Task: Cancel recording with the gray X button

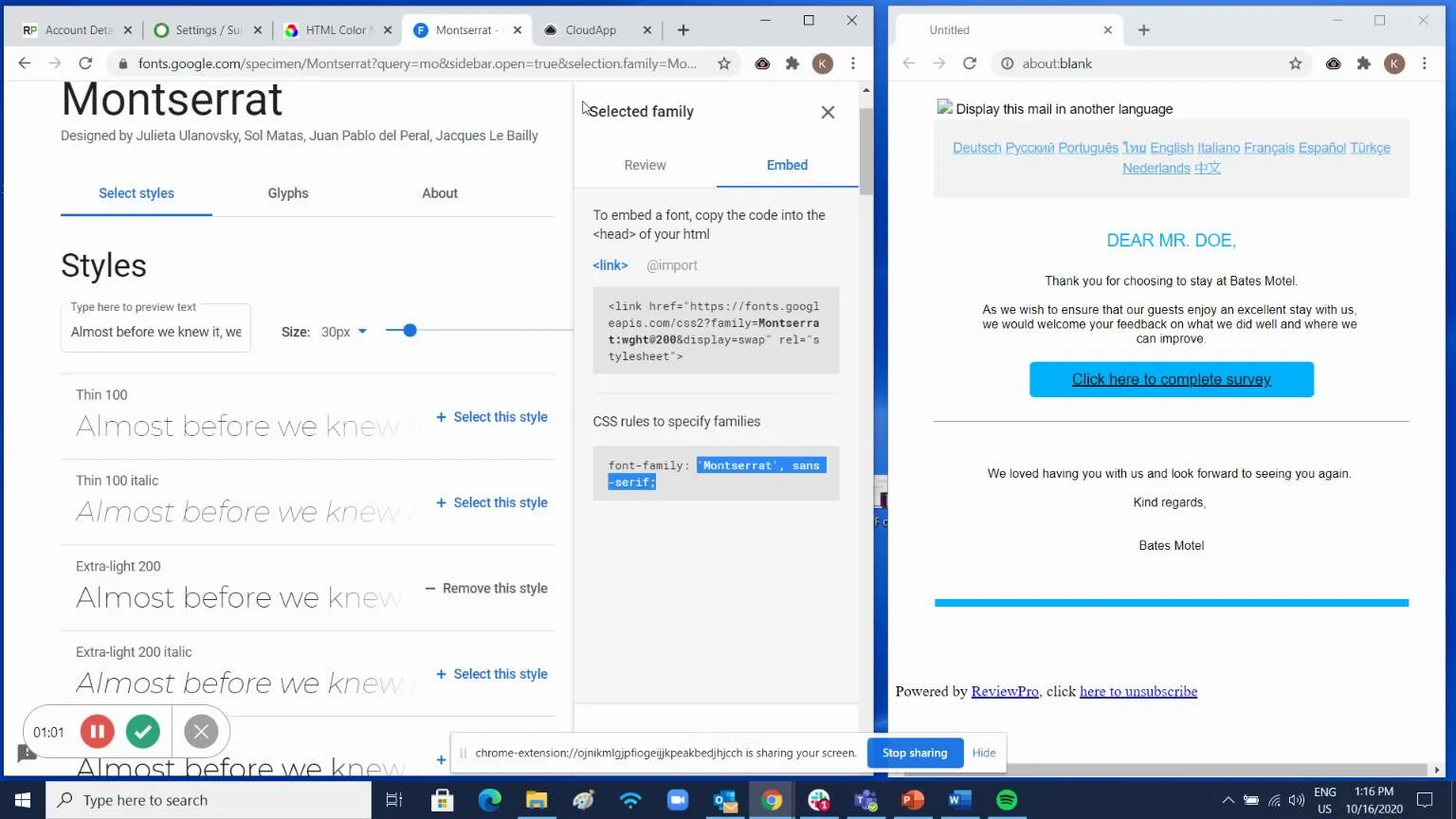Action: (201, 732)
